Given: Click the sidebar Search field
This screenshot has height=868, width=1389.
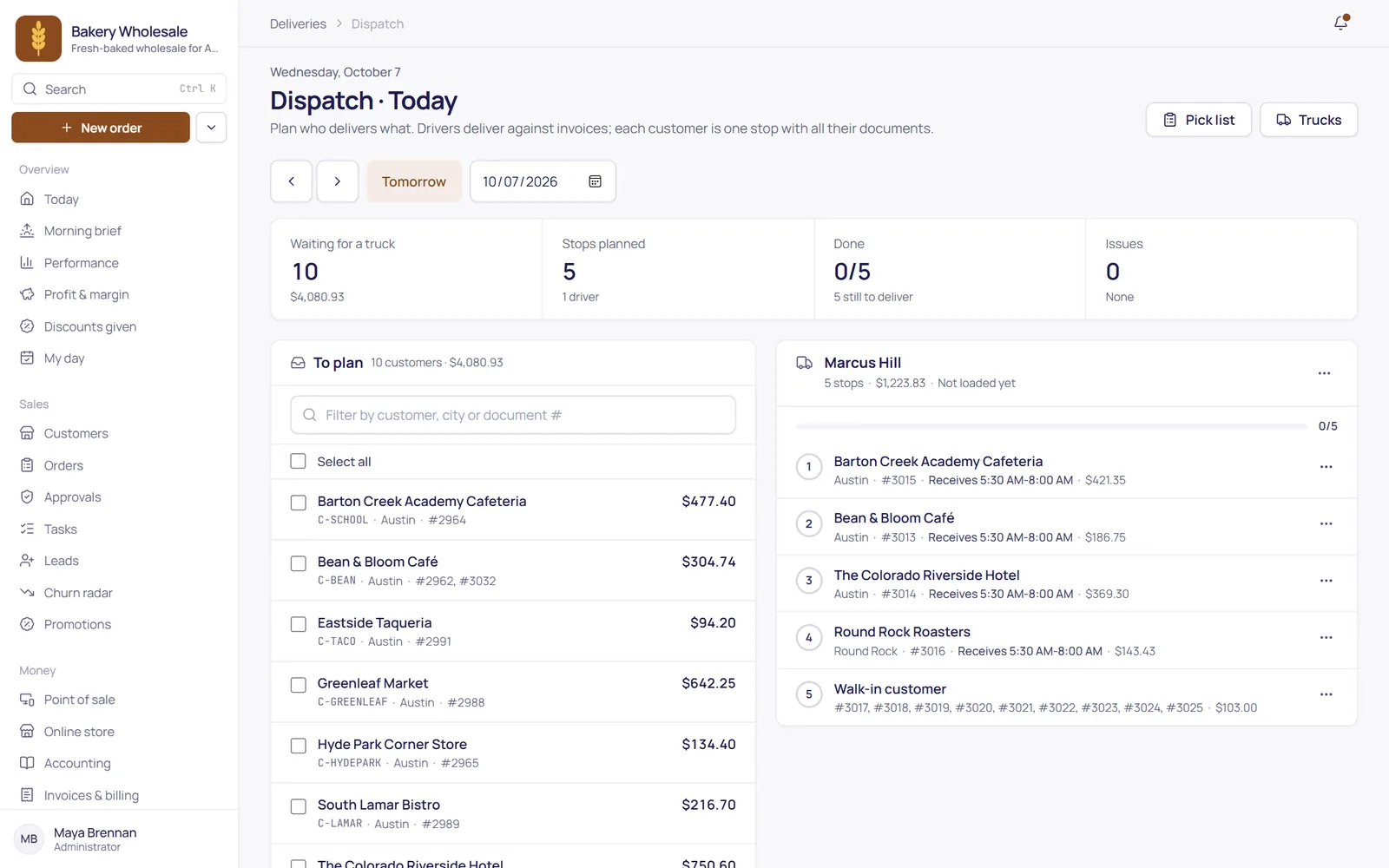Looking at the screenshot, I should click(x=119, y=89).
